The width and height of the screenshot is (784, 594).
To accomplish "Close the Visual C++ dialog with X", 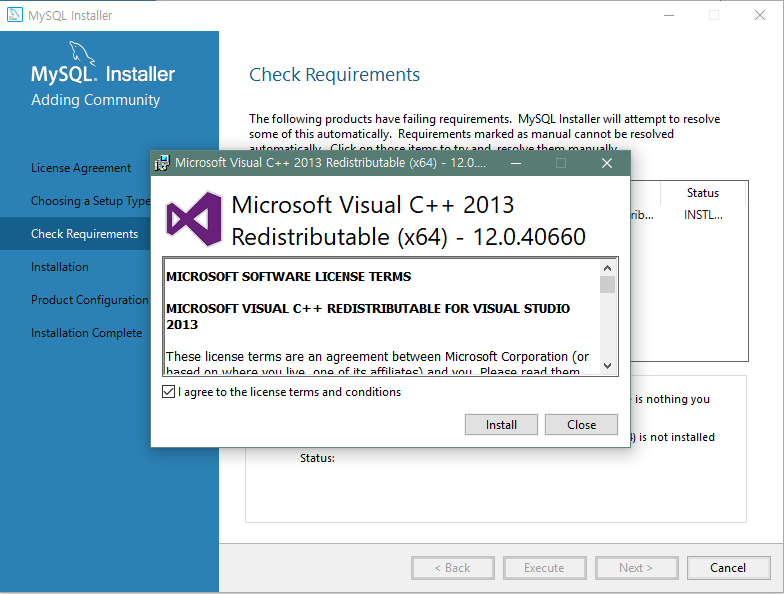I will coord(606,163).
